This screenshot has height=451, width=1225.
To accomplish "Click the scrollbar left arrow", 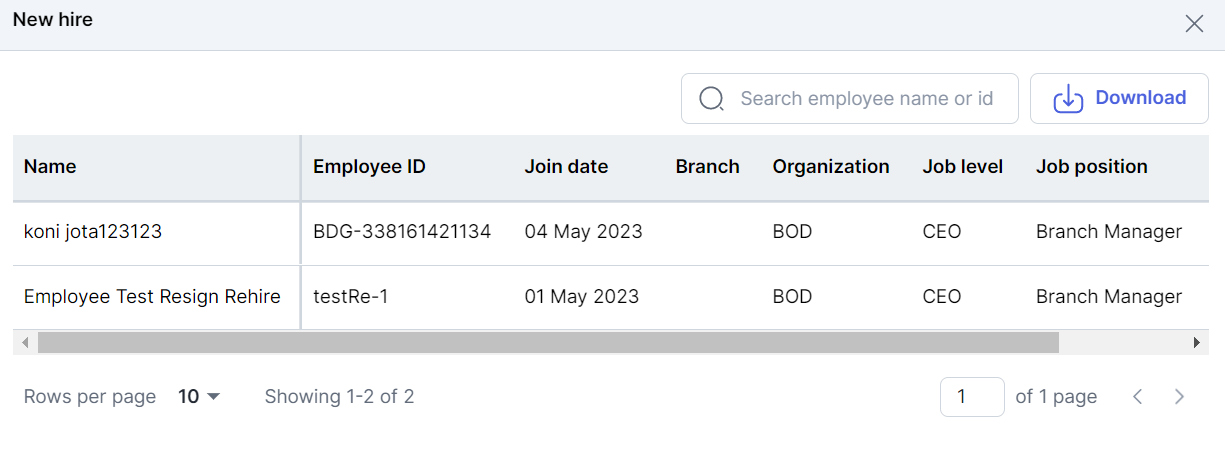I will (25, 343).
